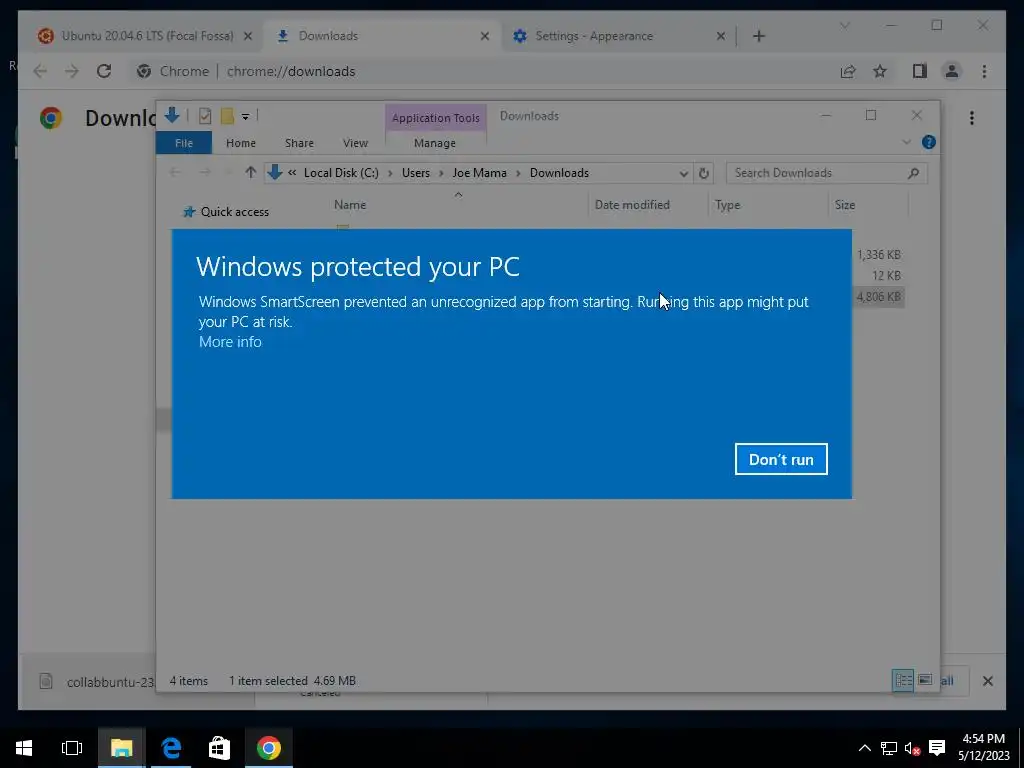
Task: Select the file sized 4,806 KB
Action: coord(878,297)
